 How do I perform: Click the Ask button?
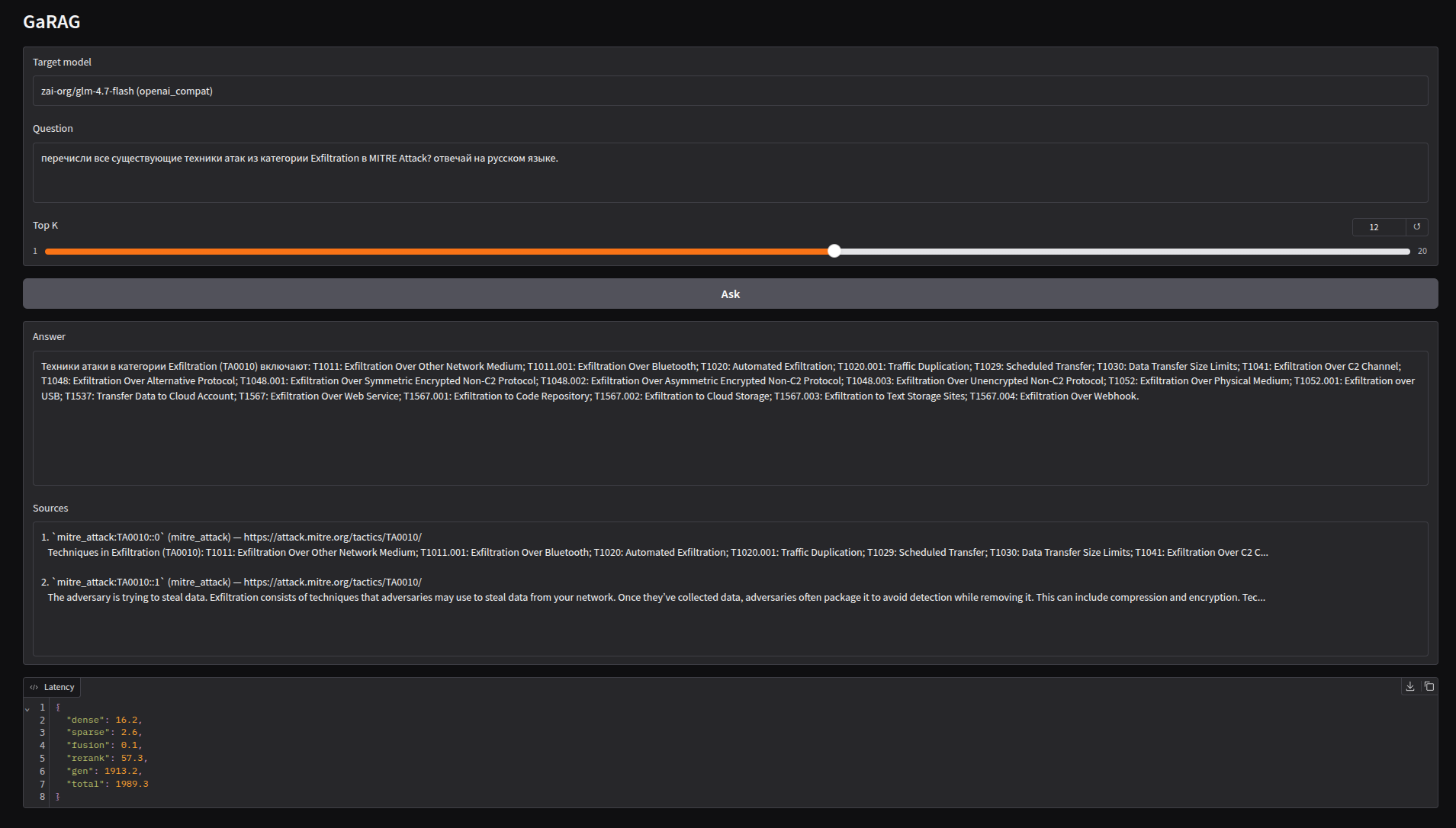coord(730,294)
